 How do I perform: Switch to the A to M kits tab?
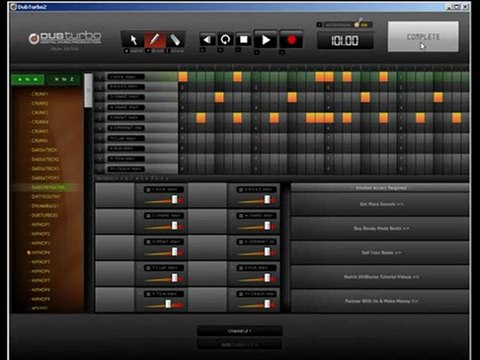pos(28,79)
